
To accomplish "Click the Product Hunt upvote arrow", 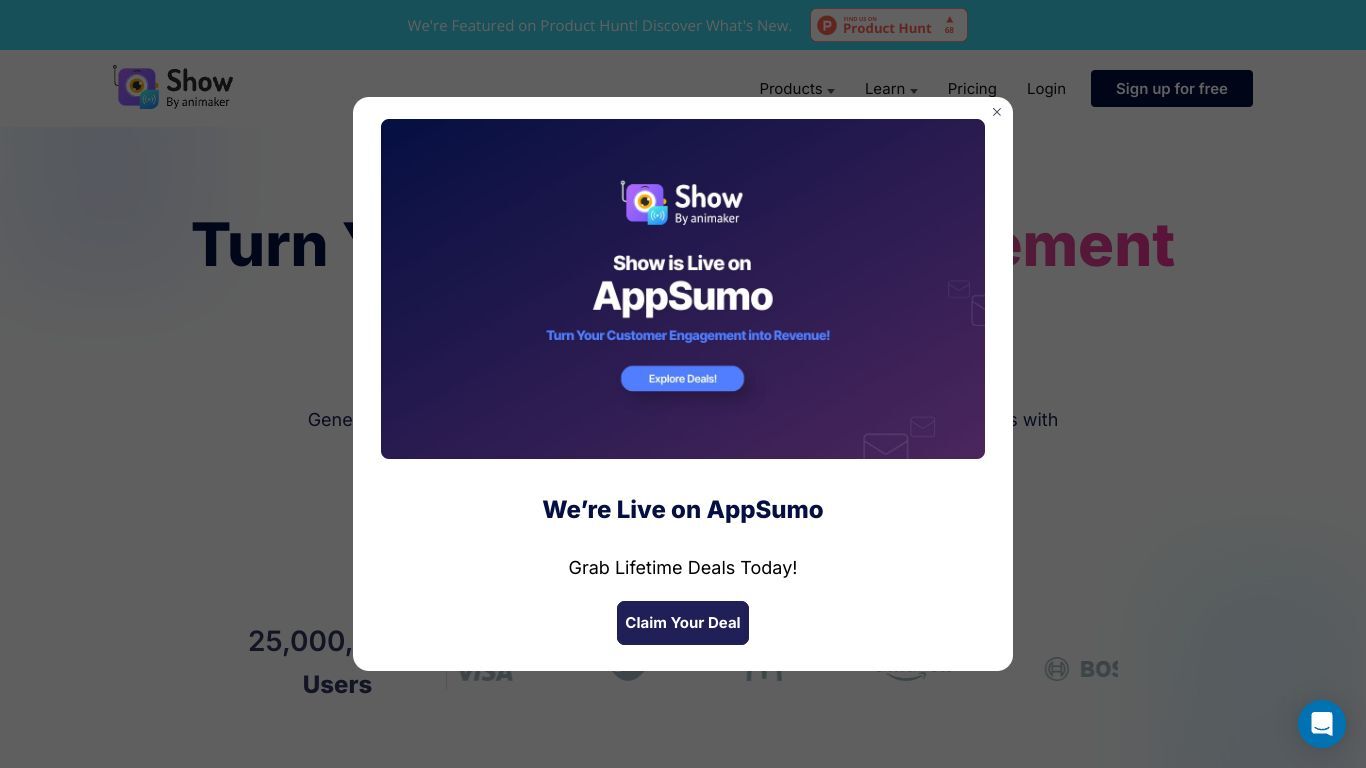I will tap(949, 19).
